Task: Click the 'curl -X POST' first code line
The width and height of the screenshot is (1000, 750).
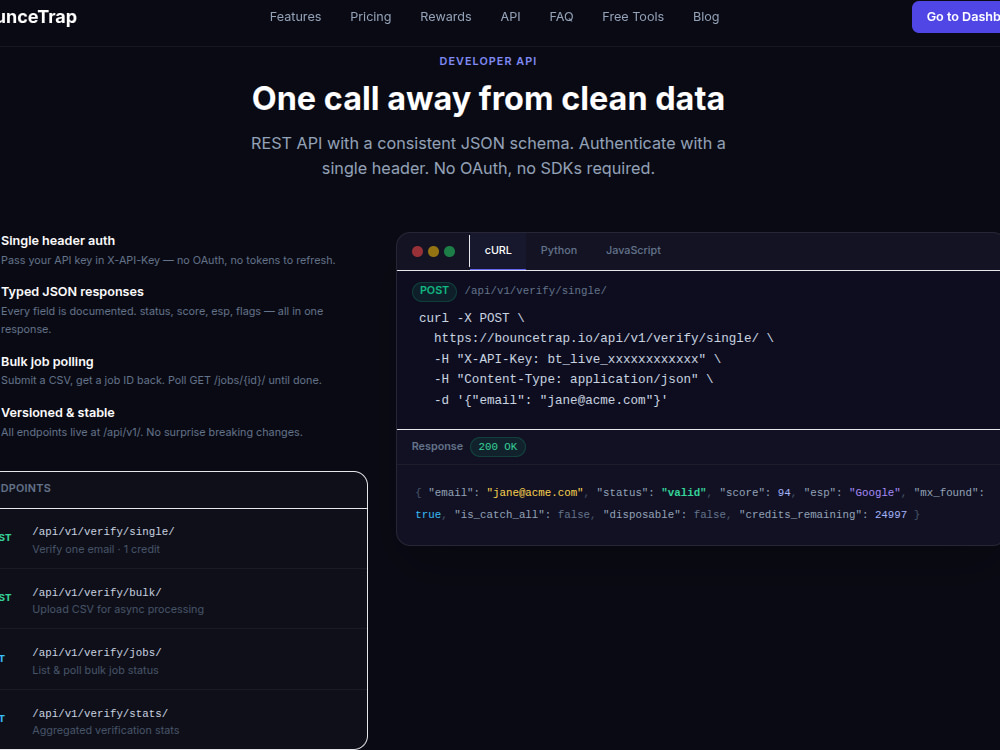Action: point(471,318)
